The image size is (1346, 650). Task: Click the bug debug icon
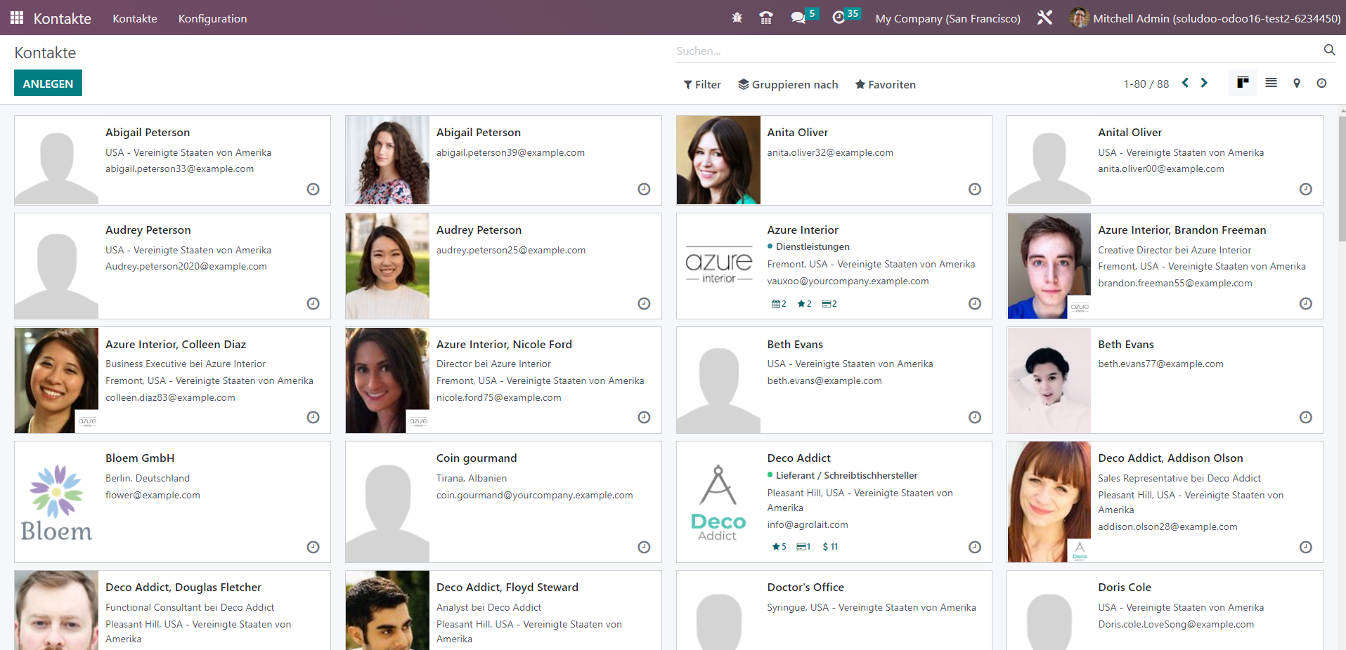738,18
